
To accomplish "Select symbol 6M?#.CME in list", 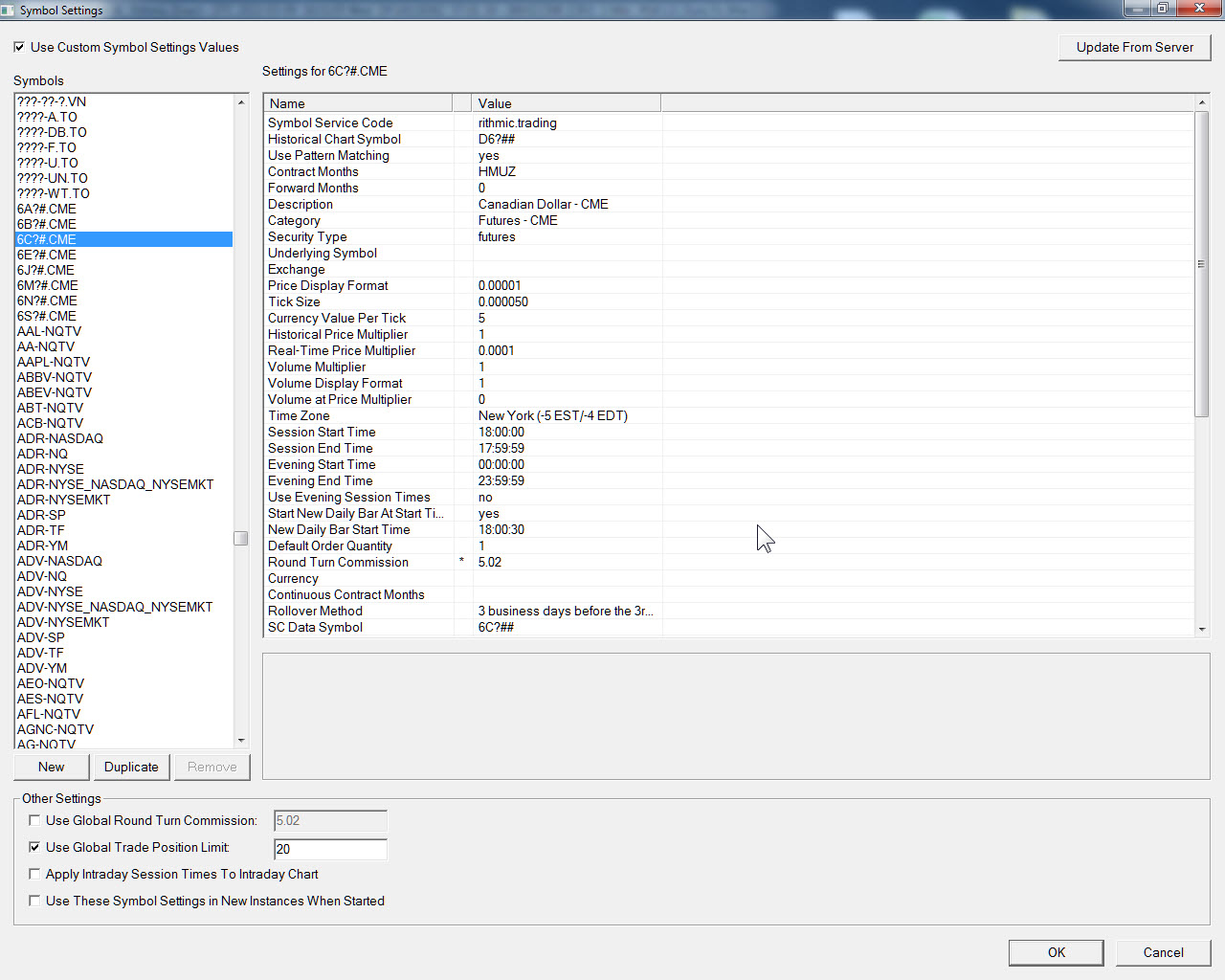I will (123, 285).
